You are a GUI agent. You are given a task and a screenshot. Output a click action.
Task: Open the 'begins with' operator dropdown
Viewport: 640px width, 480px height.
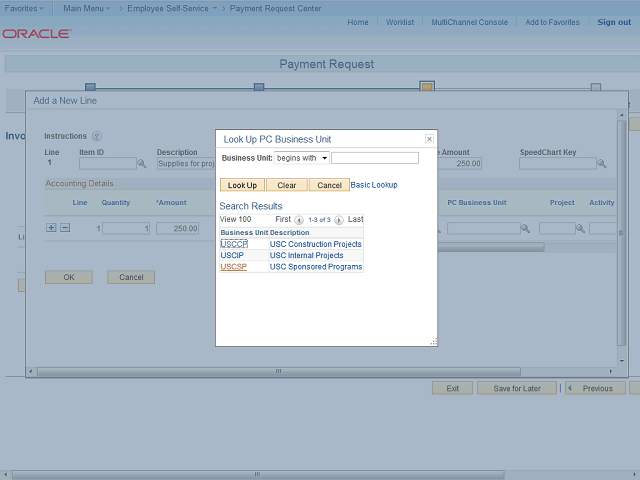pyautogui.click(x=302, y=158)
